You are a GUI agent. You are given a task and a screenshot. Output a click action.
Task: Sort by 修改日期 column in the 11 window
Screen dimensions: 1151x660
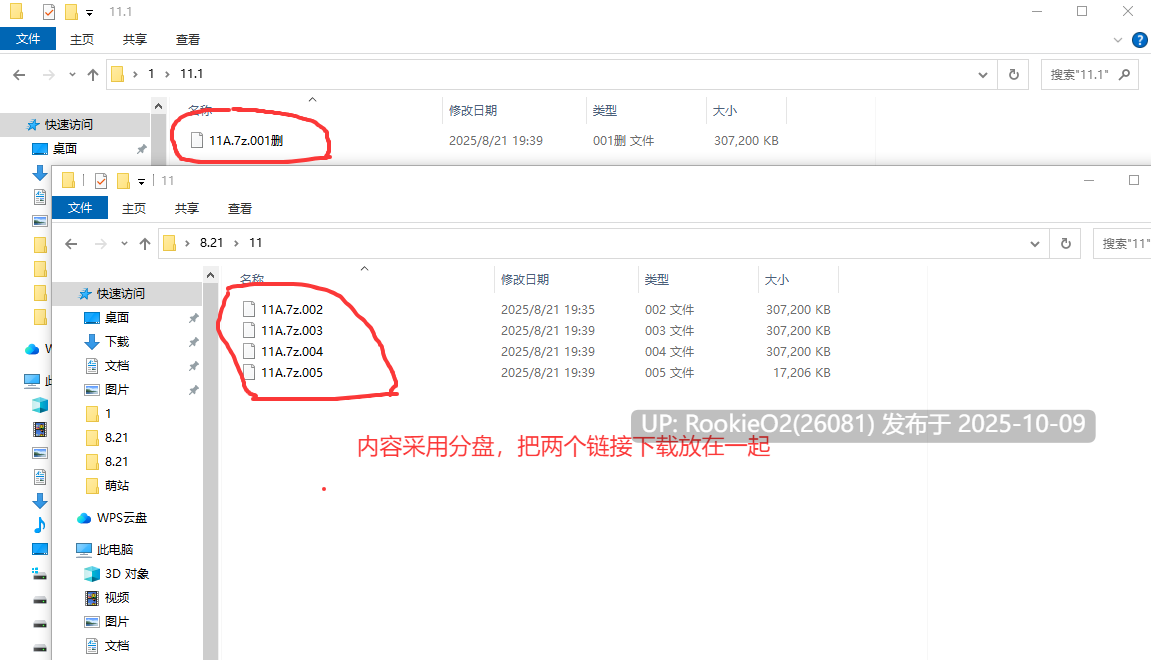pyautogui.click(x=525, y=280)
